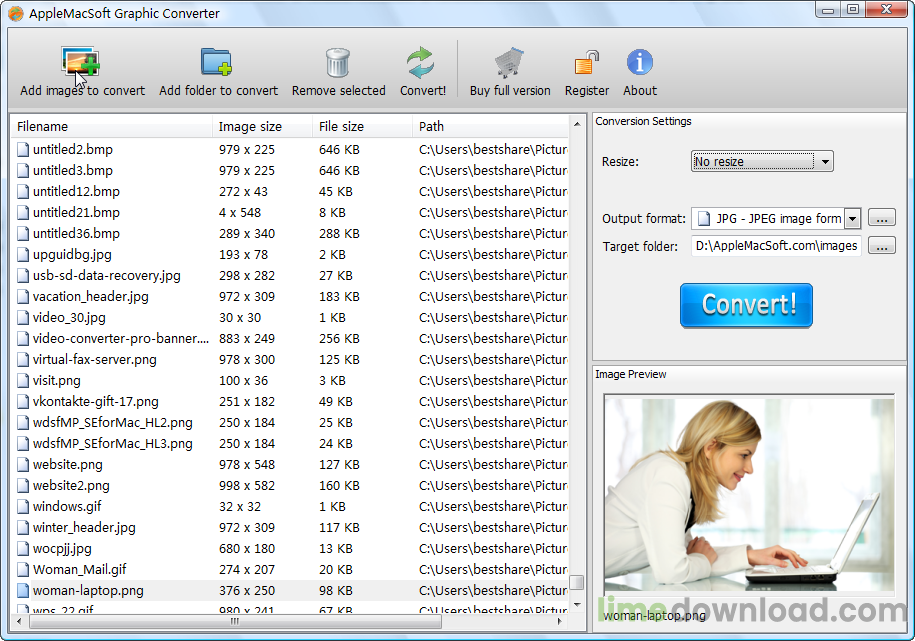Open the About info icon

pos(640,63)
